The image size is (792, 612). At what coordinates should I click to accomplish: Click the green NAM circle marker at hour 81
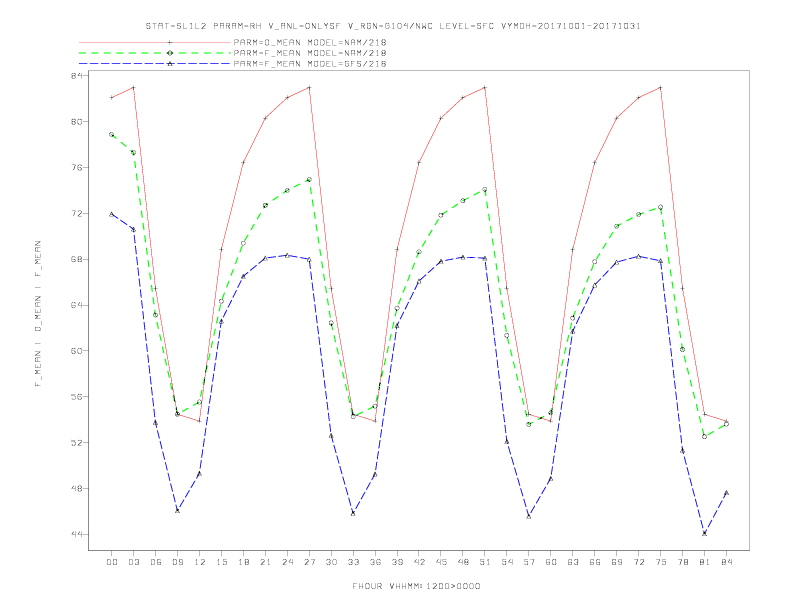tap(705, 436)
